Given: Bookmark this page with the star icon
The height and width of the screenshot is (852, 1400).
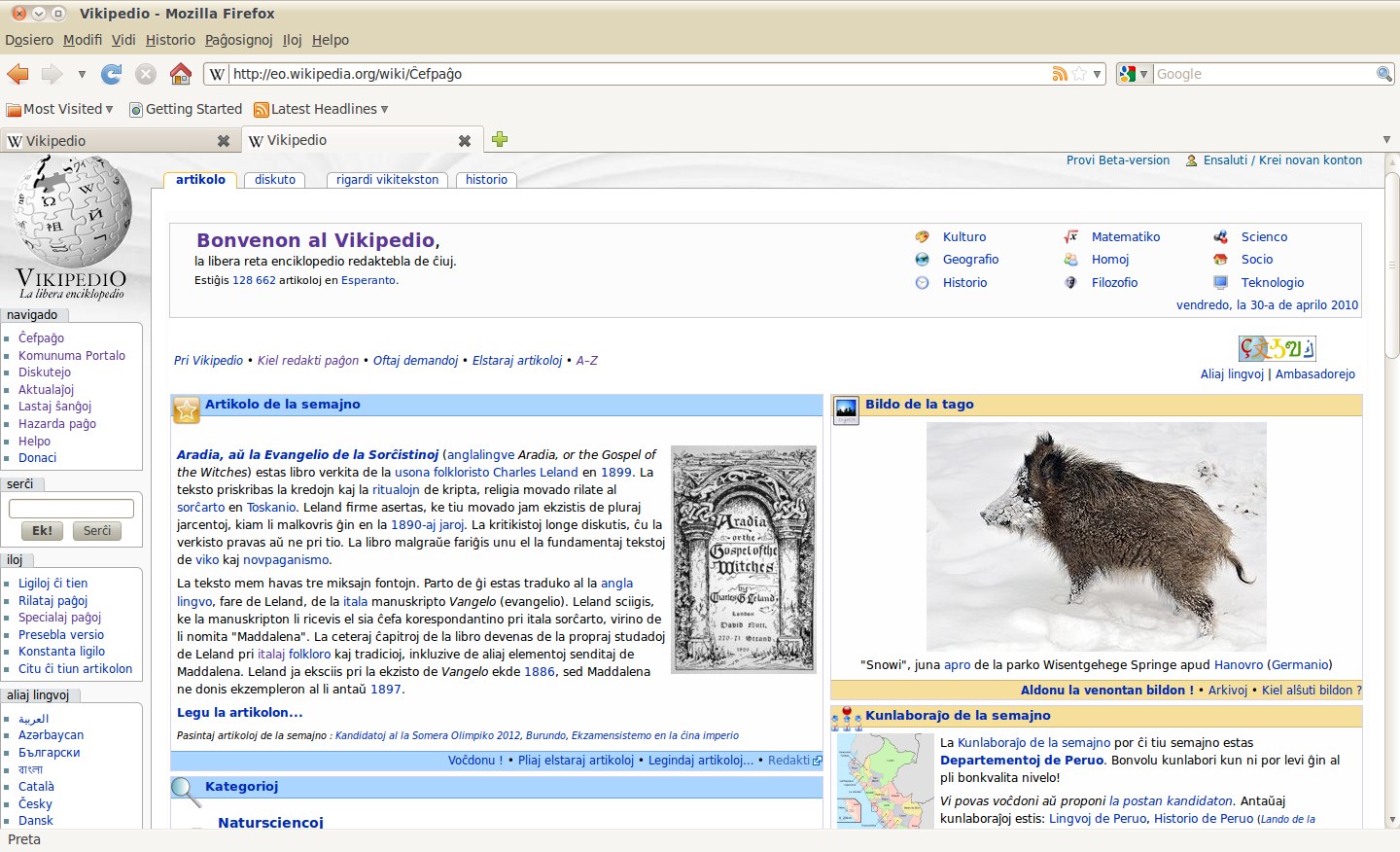Looking at the screenshot, I should [x=1079, y=74].
